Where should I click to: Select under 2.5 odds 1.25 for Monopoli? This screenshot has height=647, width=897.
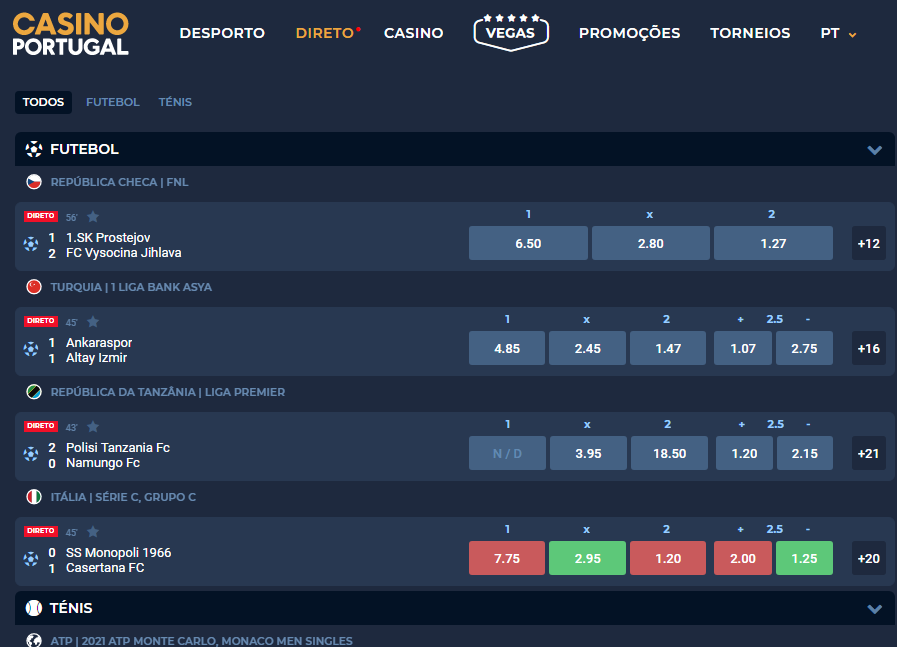[x=804, y=558]
